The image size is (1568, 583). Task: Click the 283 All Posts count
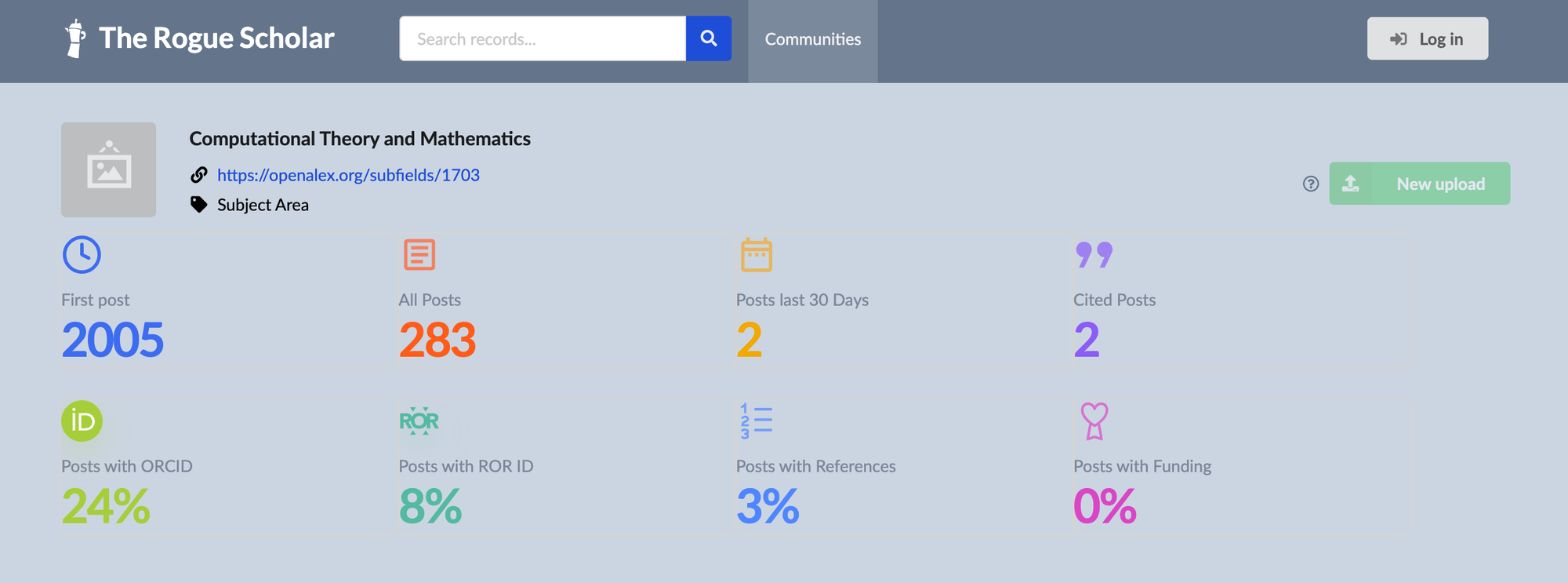[x=437, y=340]
